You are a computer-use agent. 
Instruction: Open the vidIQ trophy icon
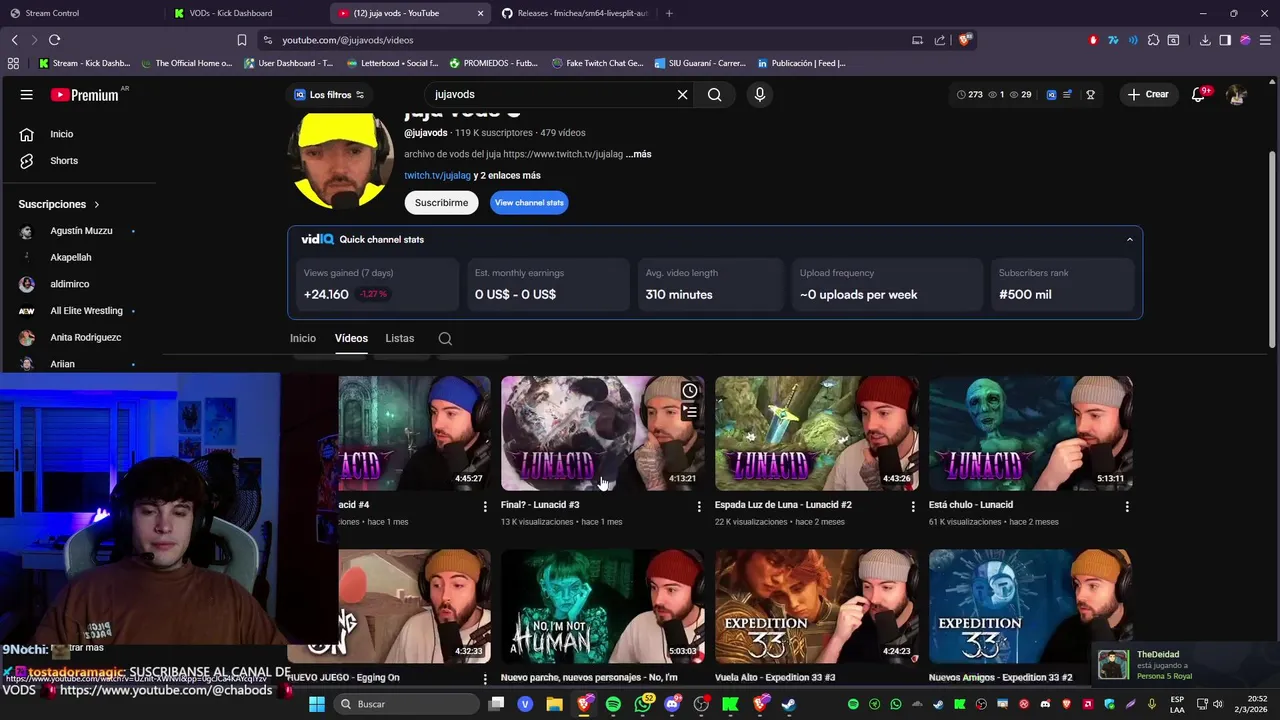point(1090,95)
